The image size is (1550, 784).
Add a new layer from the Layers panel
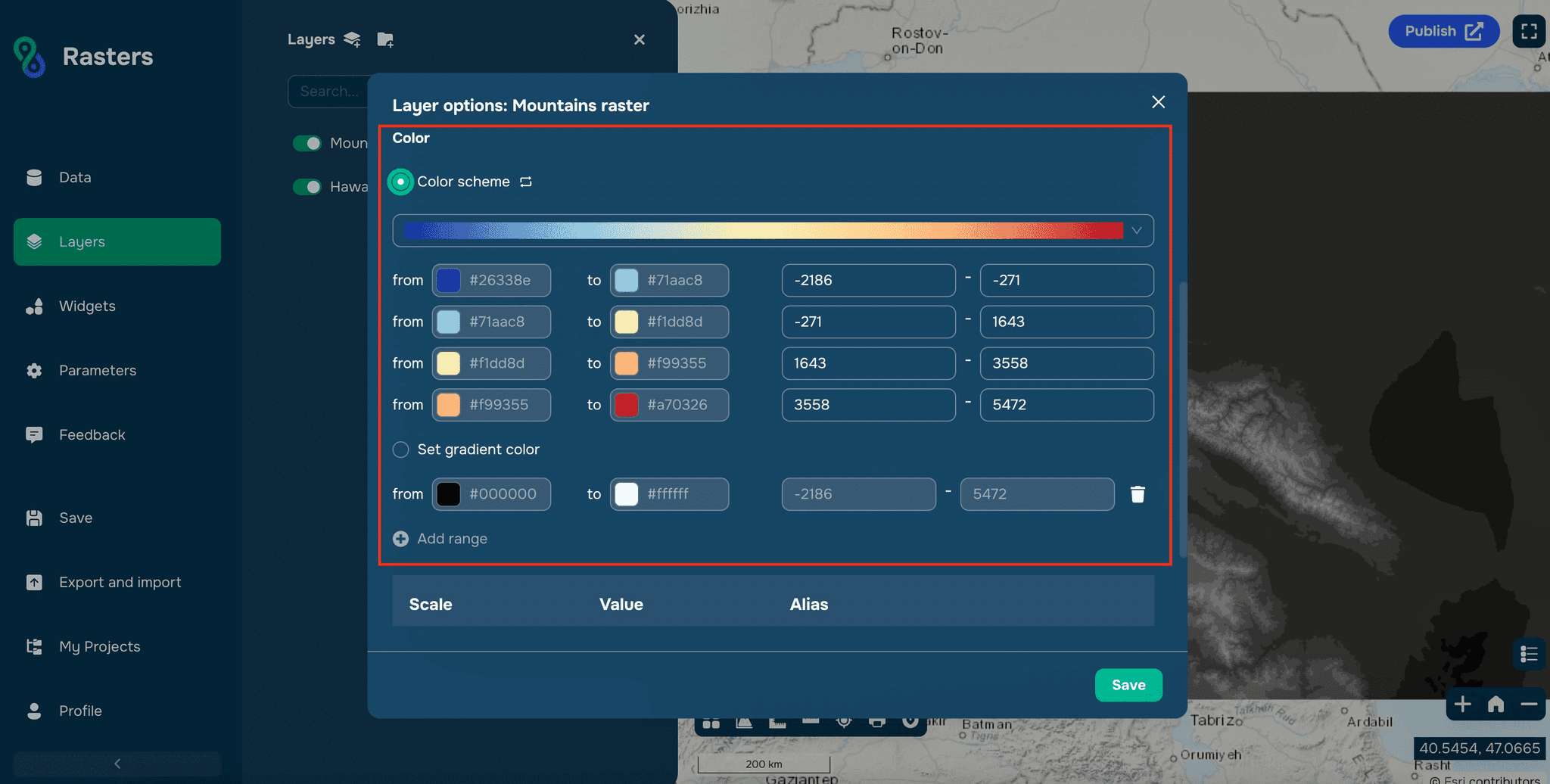tap(350, 39)
